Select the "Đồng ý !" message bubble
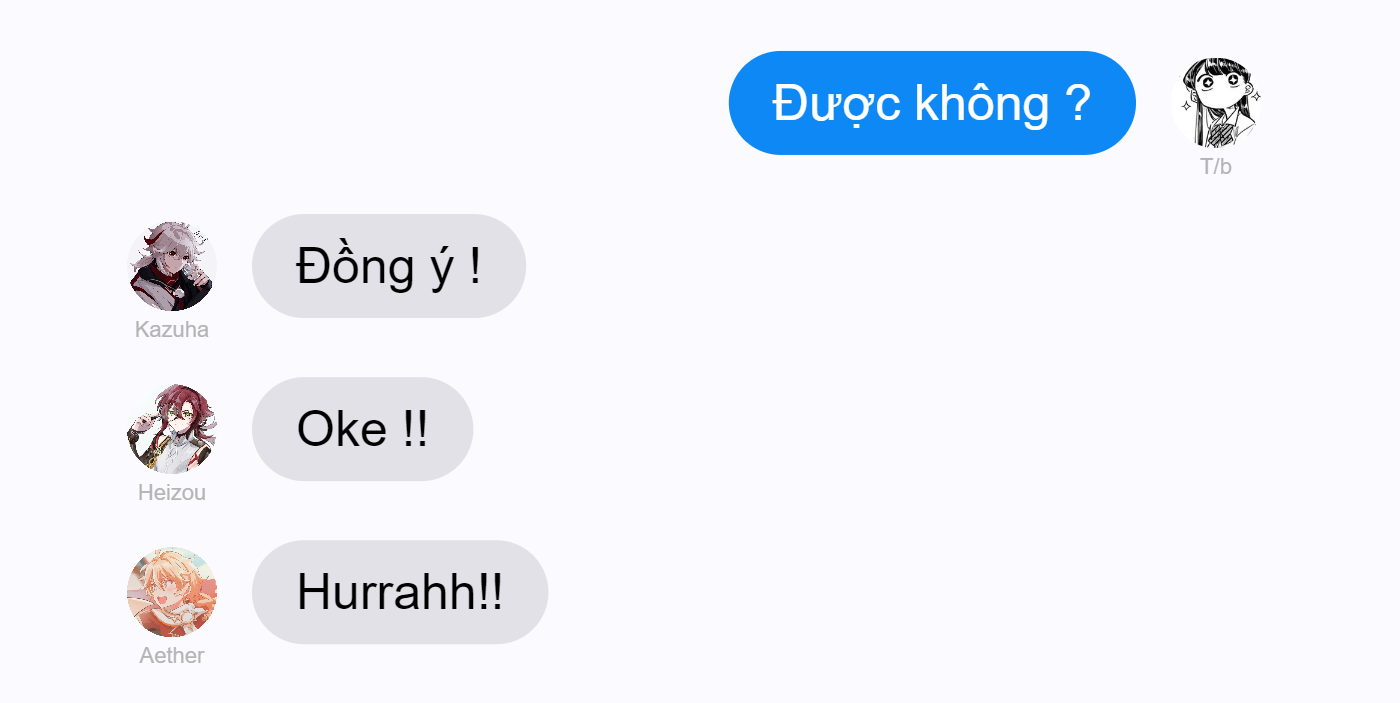 (x=389, y=266)
